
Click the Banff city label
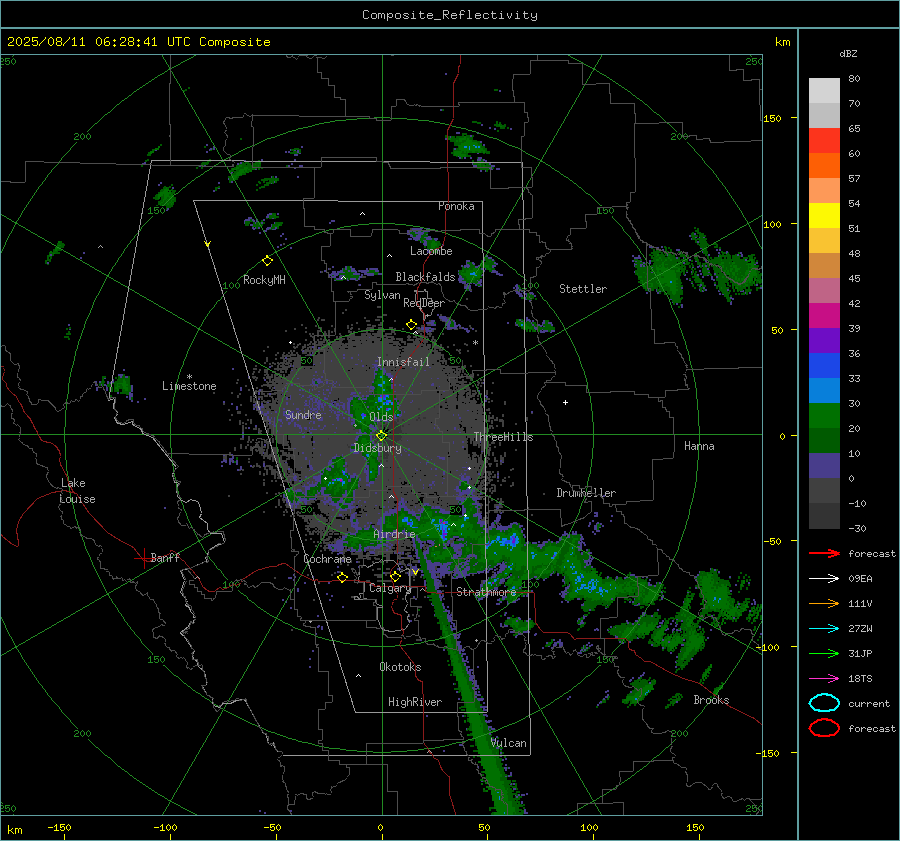coord(165,558)
